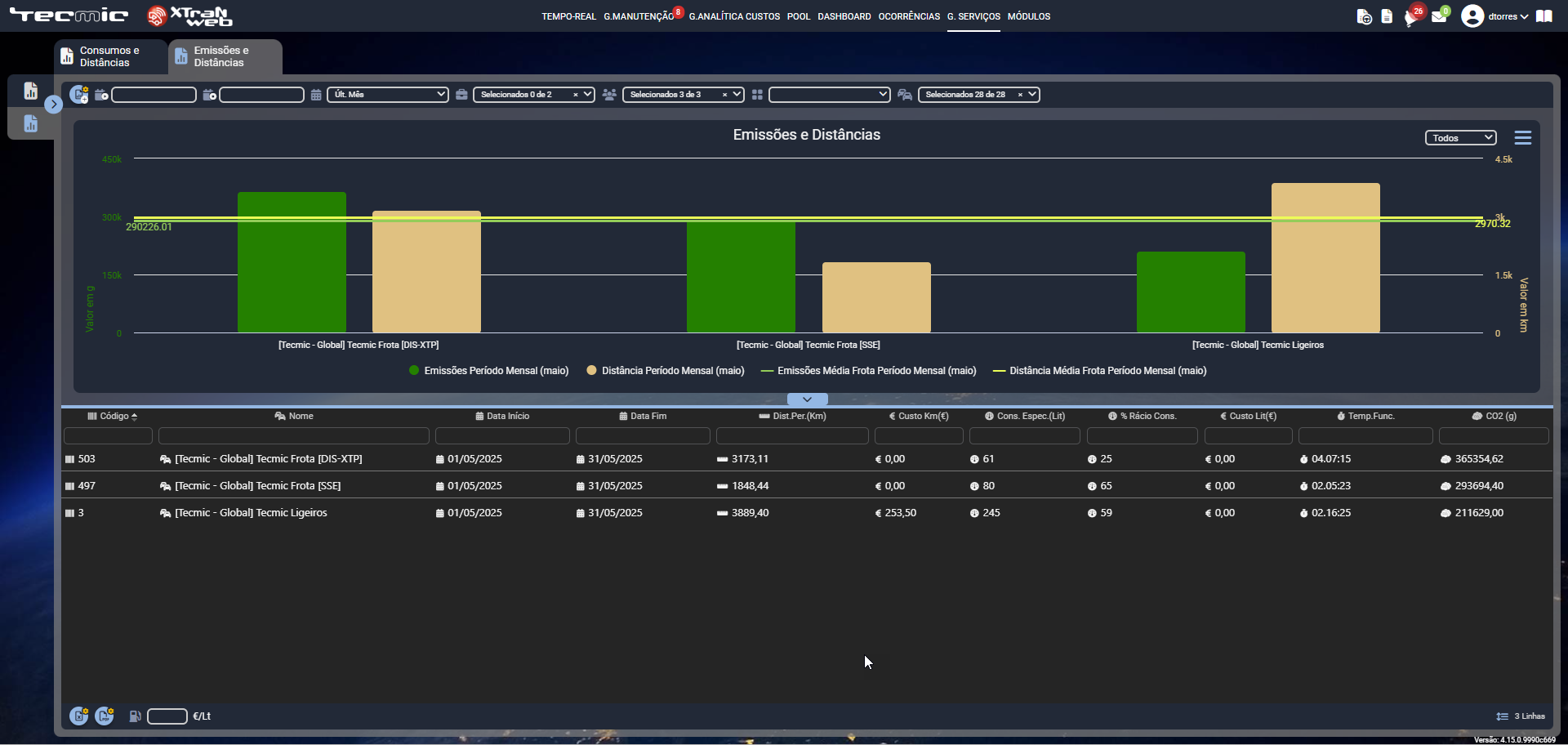
Task: Click the XTraN web logo
Action: (x=189, y=16)
